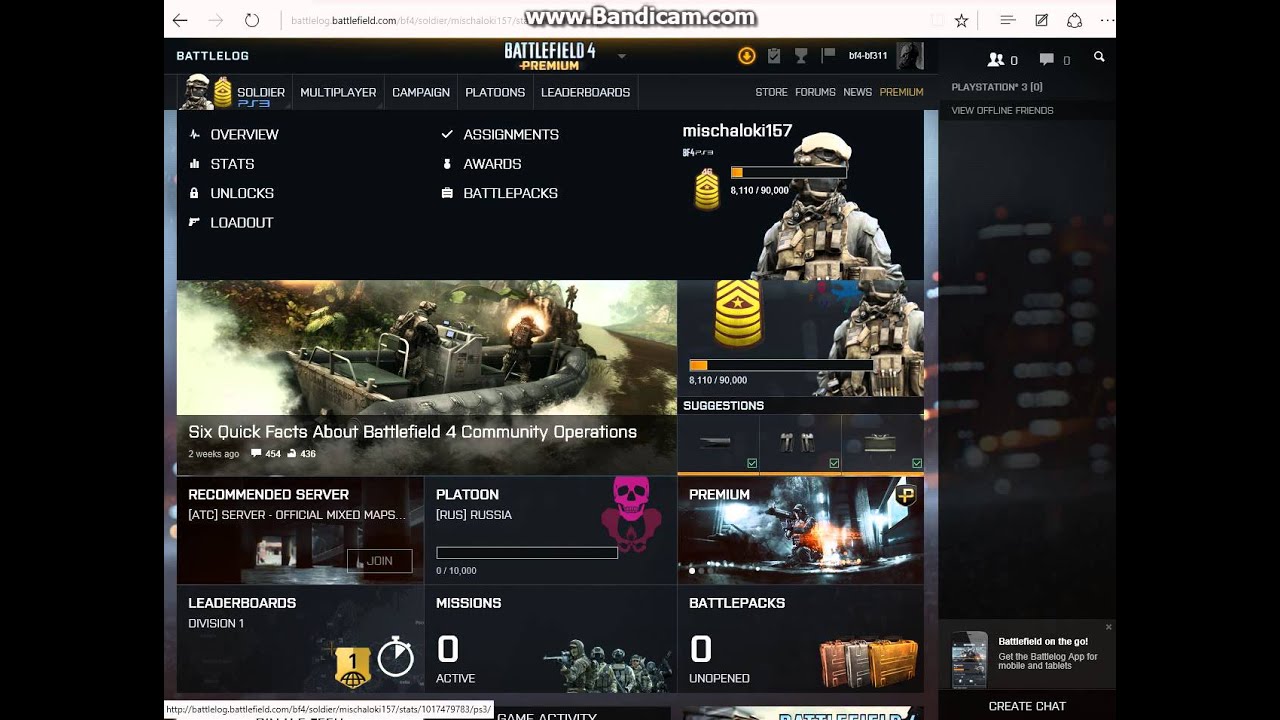Click the Create Chat button
Image resolution: width=1280 pixels, height=720 pixels.
click(x=1027, y=706)
